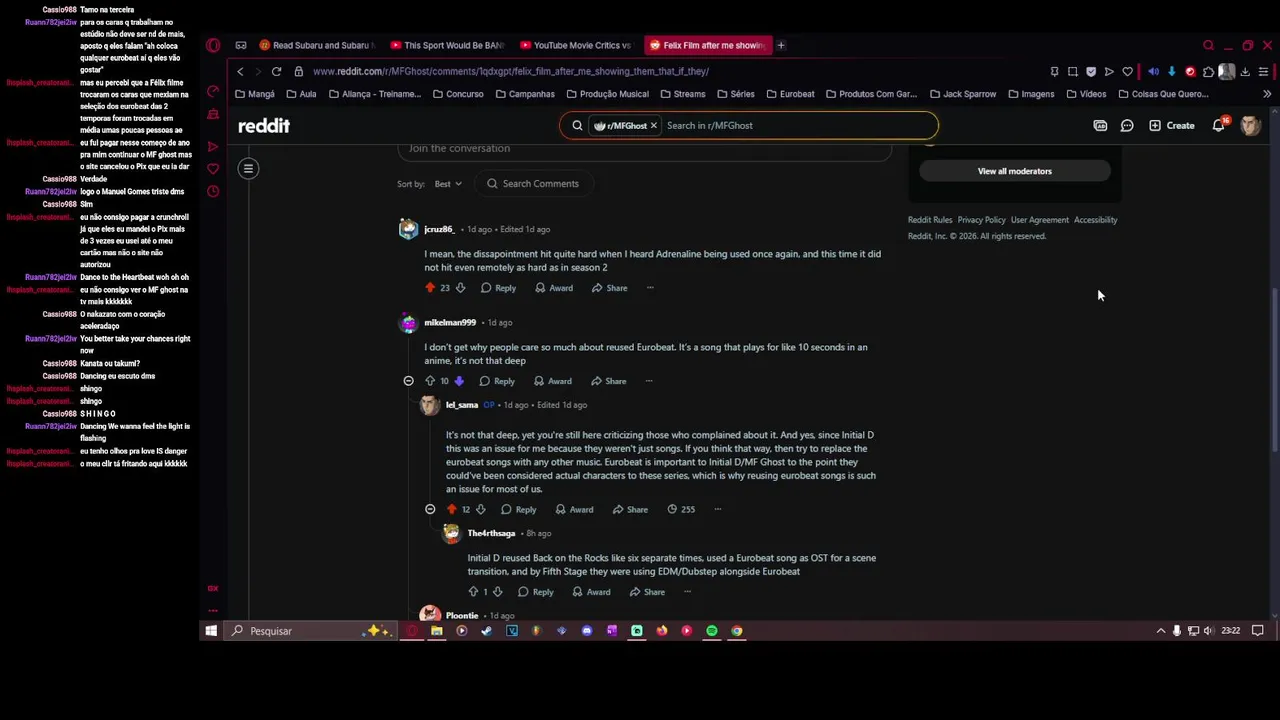Open more options on The4rthsaga's comment
Image resolution: width=1280 pixels, height=720 pixels.
[687, 592]
